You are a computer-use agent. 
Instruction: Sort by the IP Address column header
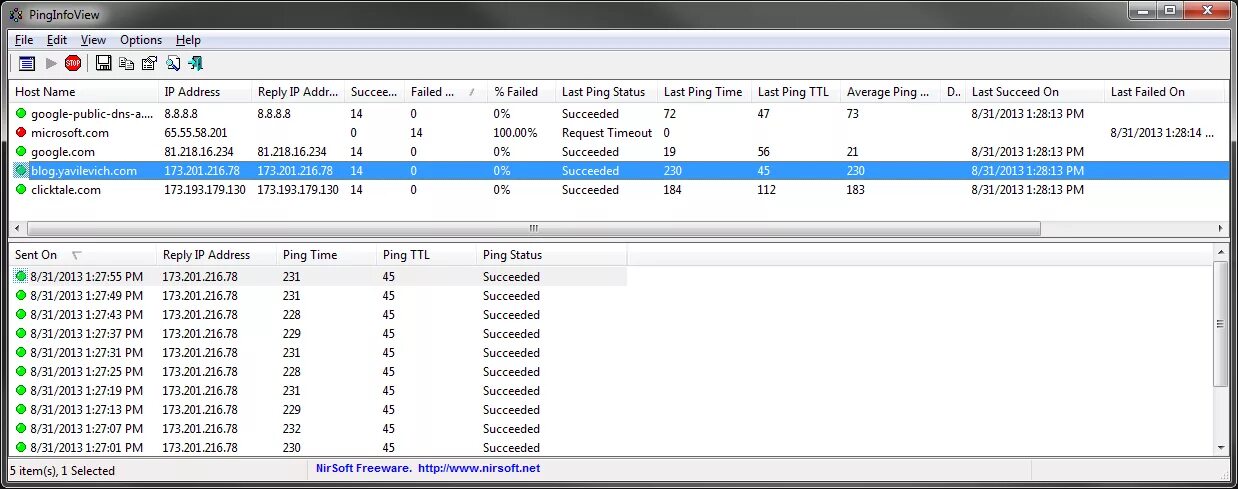[205, 92]
